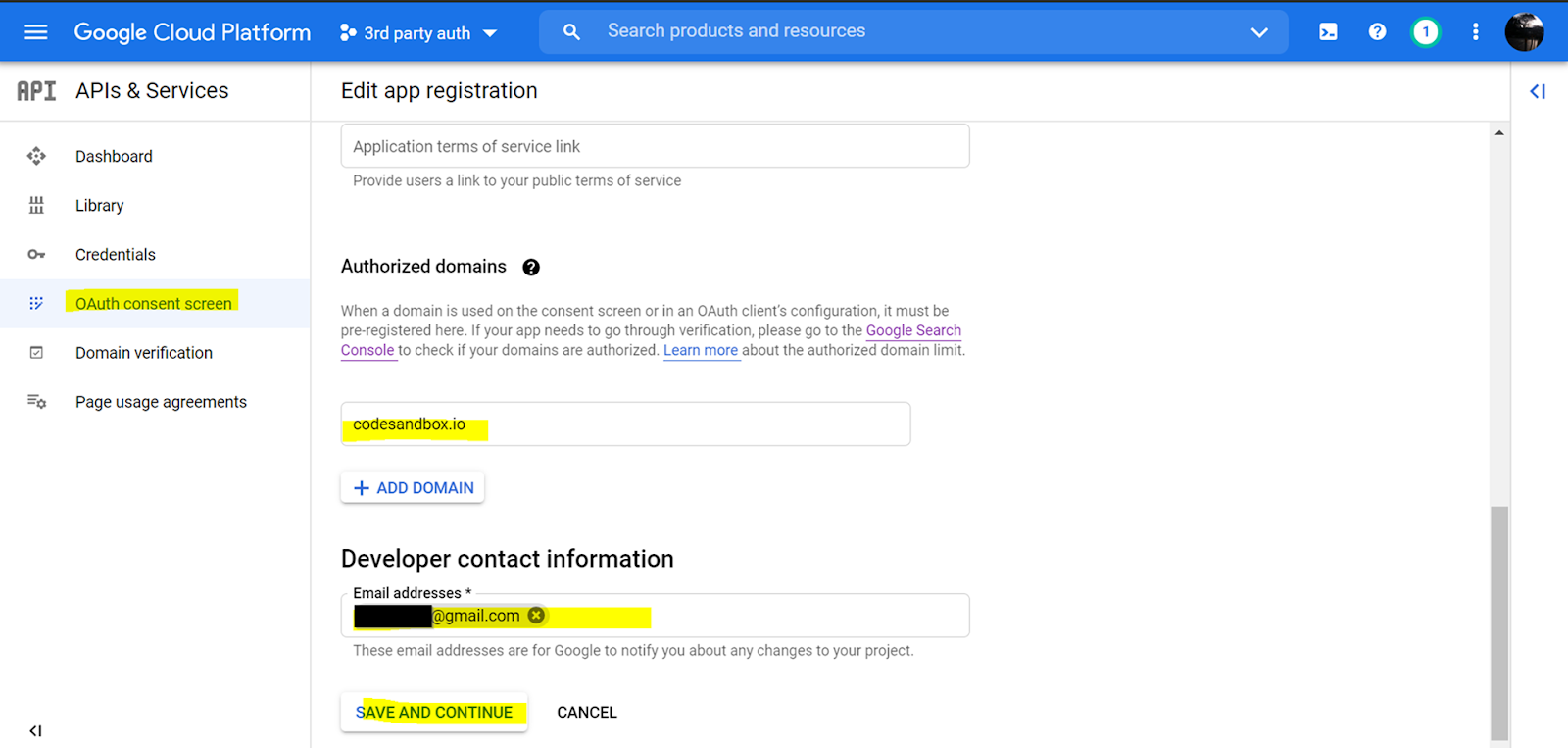The width and height of the screenshot is (1568, 748).
Task: Click the API logo icon in the sidebar
Action: tap(36, 91)
